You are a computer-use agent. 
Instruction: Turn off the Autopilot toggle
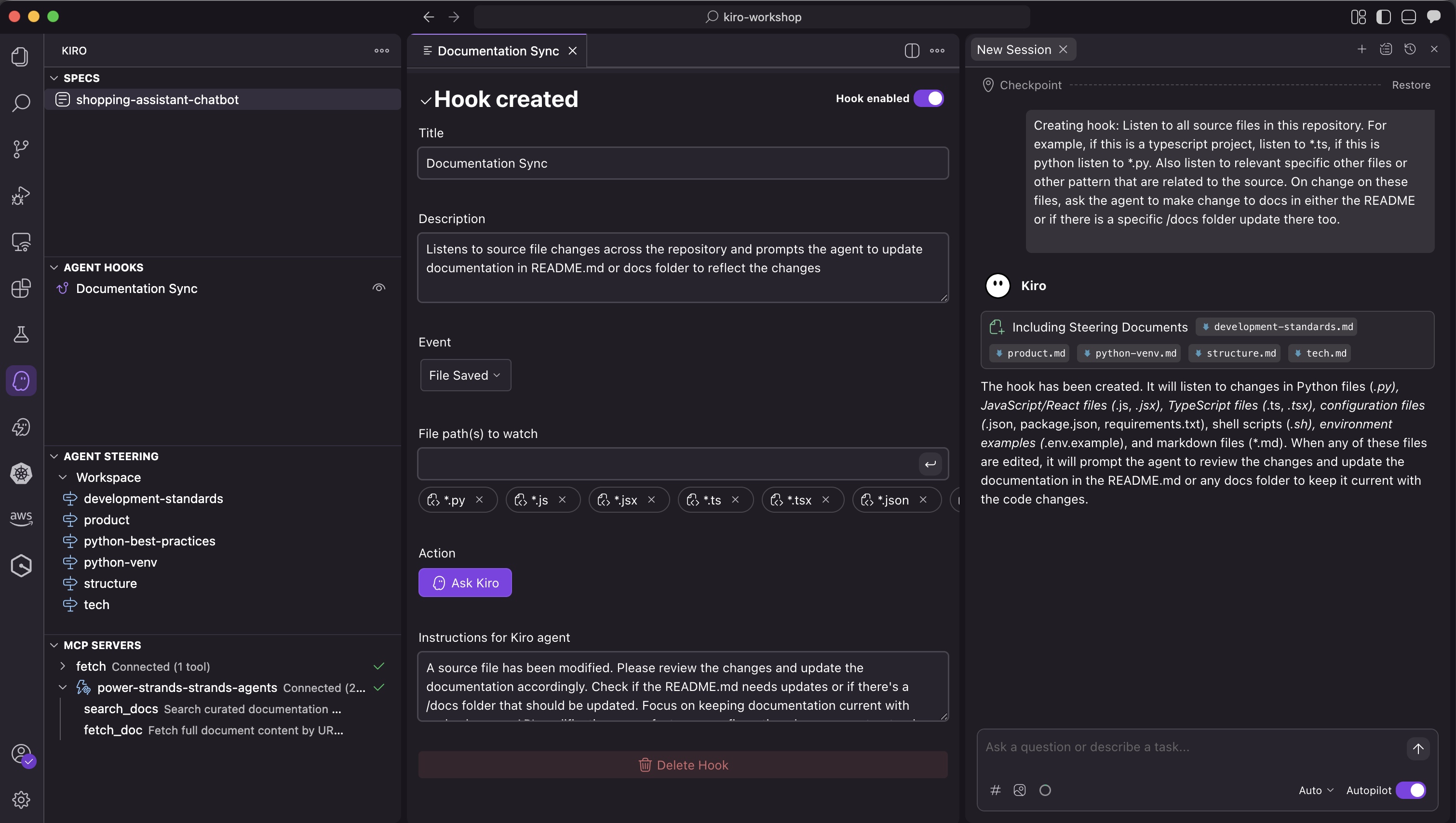click(x=1410, y=790)
